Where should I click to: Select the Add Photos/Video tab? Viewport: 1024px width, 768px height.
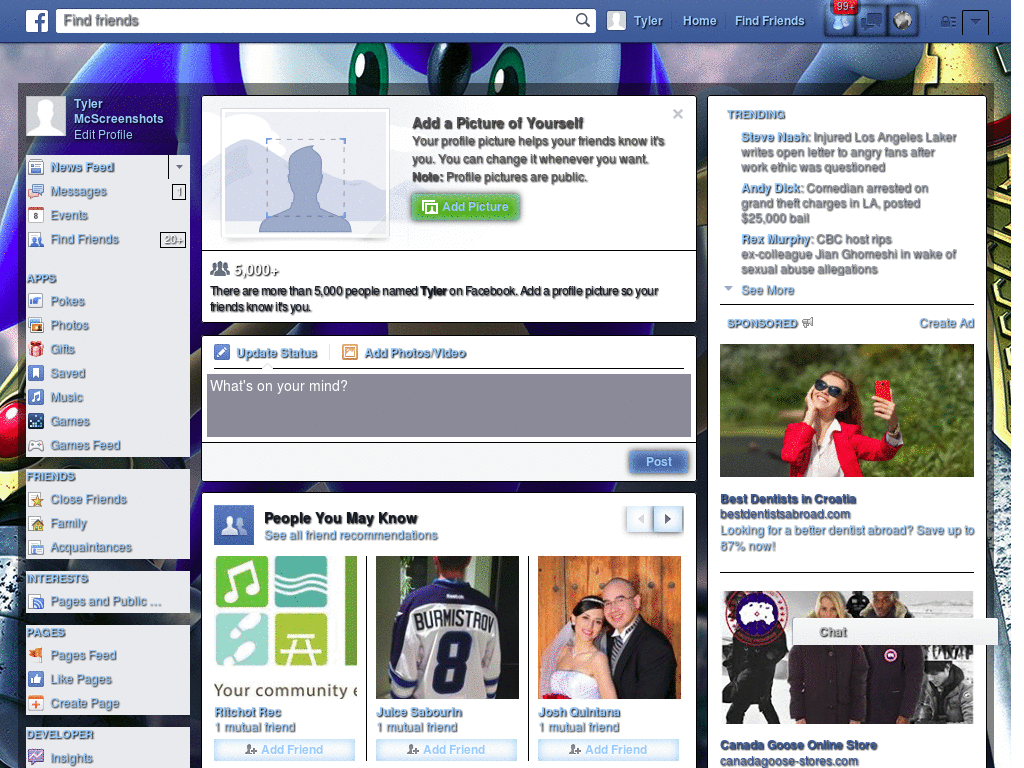pos(404,353)
